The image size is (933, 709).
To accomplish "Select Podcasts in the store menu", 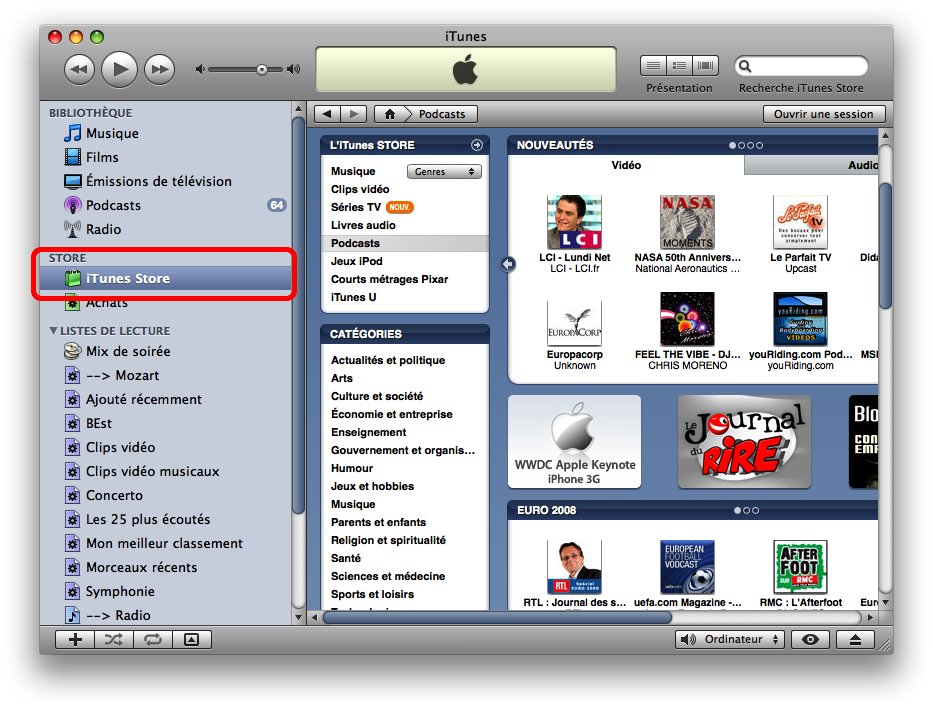I will click(405, 243).
